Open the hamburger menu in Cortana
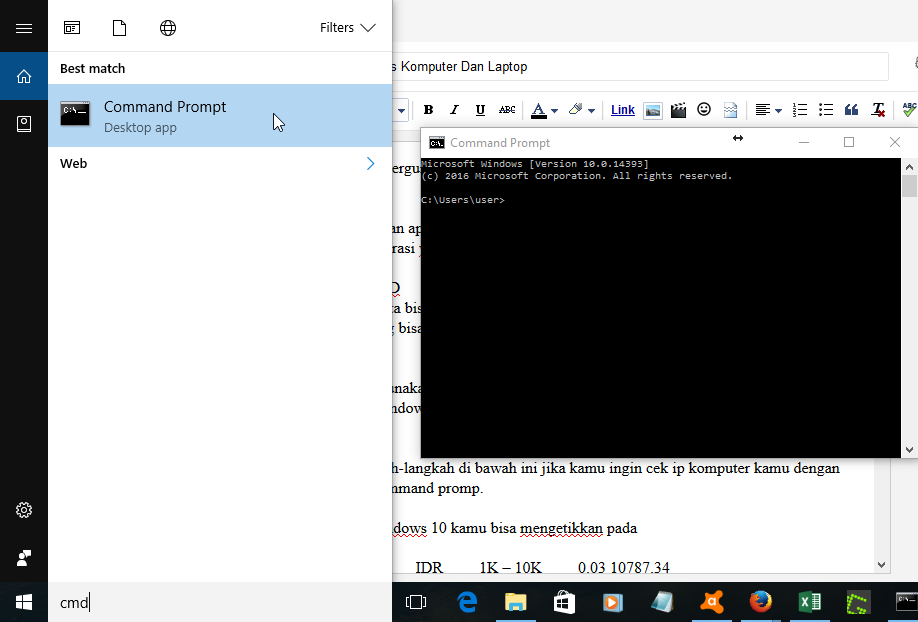 point(24,27)
